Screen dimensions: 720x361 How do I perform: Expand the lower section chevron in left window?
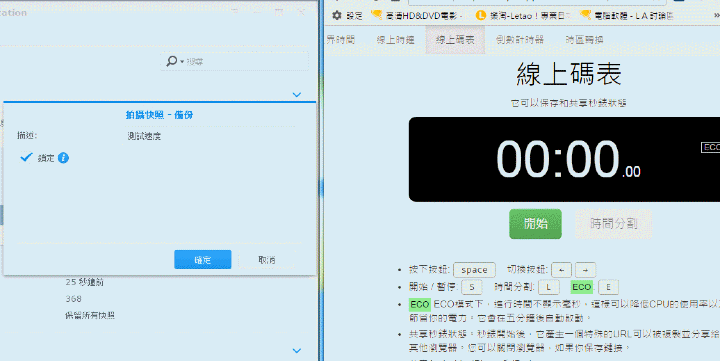click(297, 350)
